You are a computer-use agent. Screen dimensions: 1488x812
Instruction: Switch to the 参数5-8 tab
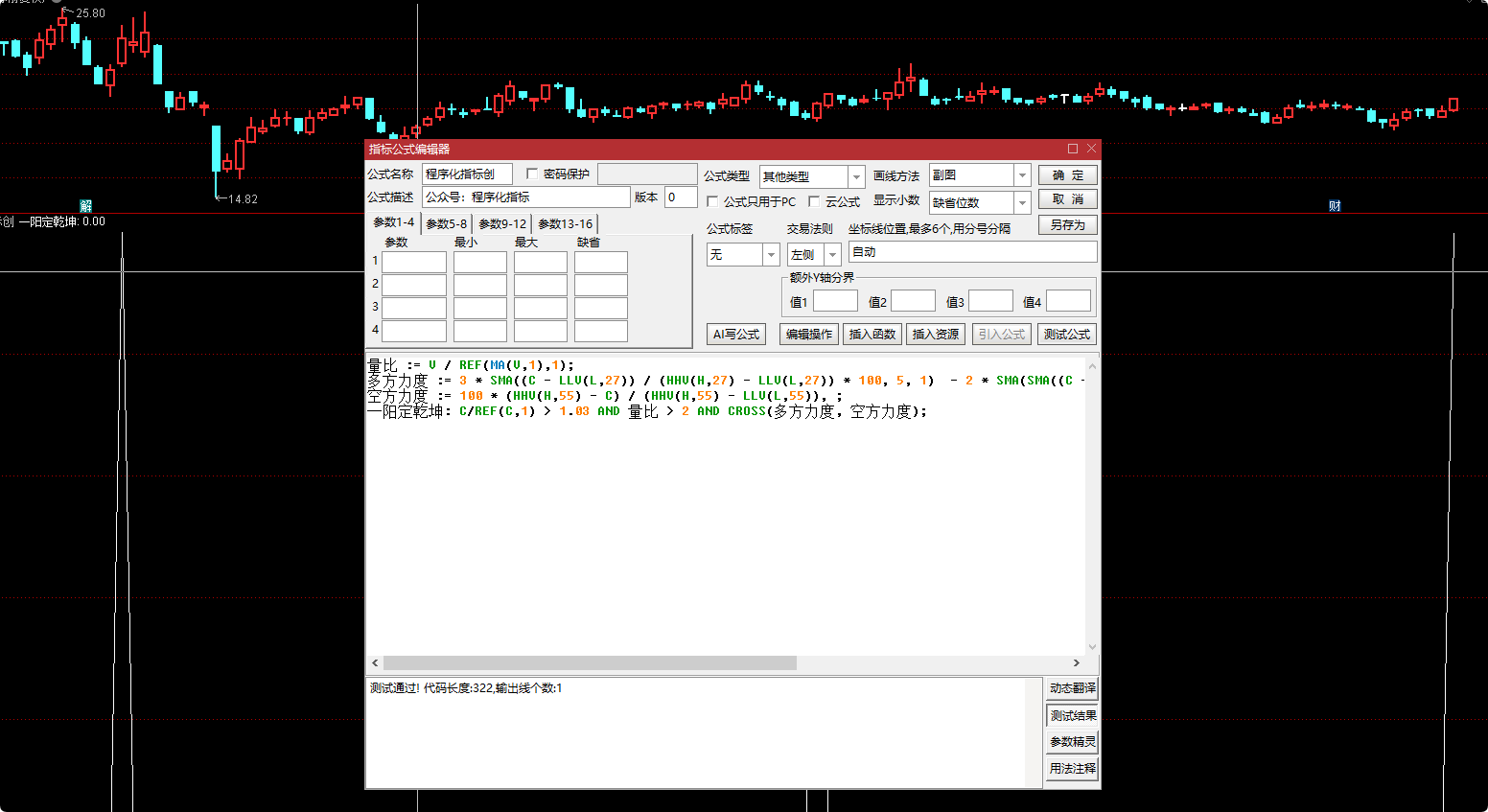click(446, 224)
